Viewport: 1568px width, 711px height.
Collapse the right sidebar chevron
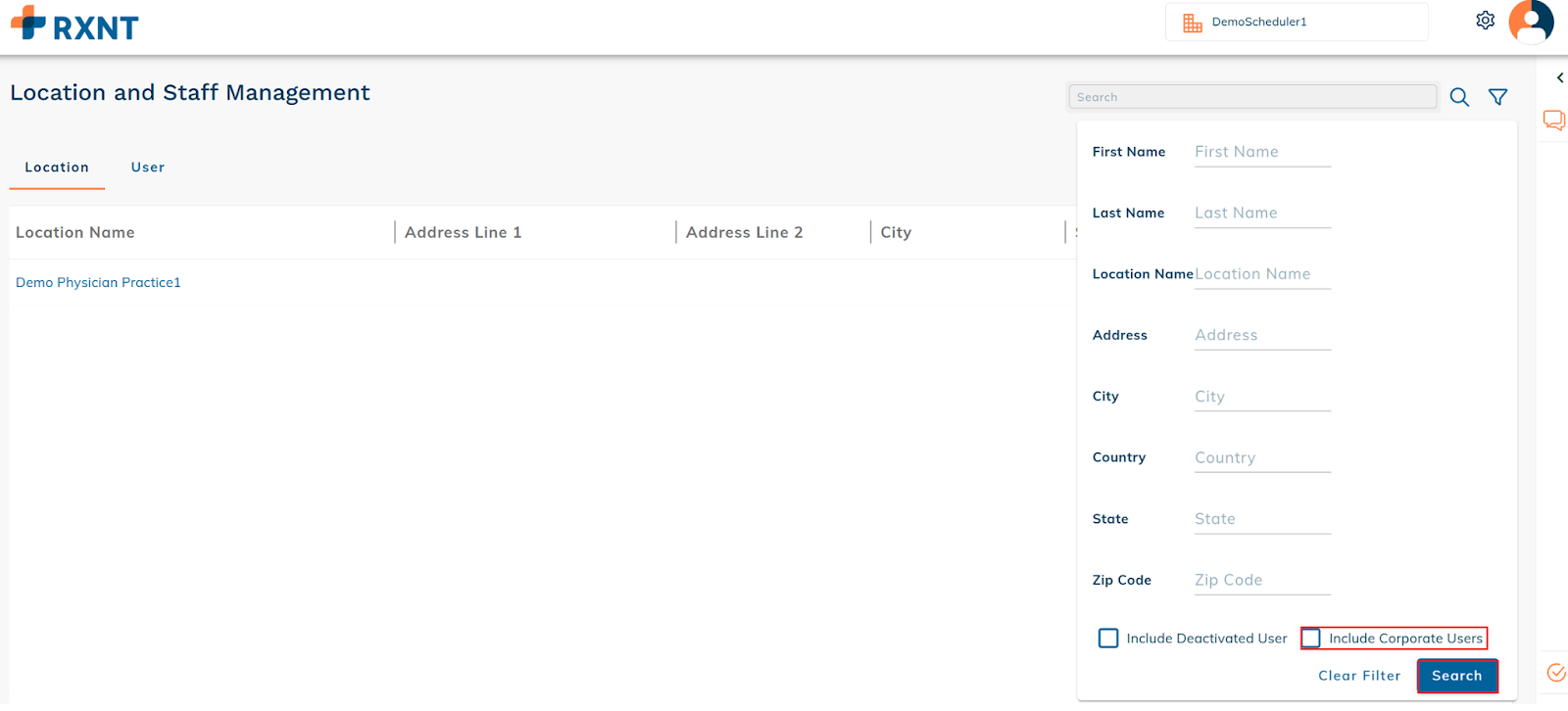click(x=1559, y=78)
